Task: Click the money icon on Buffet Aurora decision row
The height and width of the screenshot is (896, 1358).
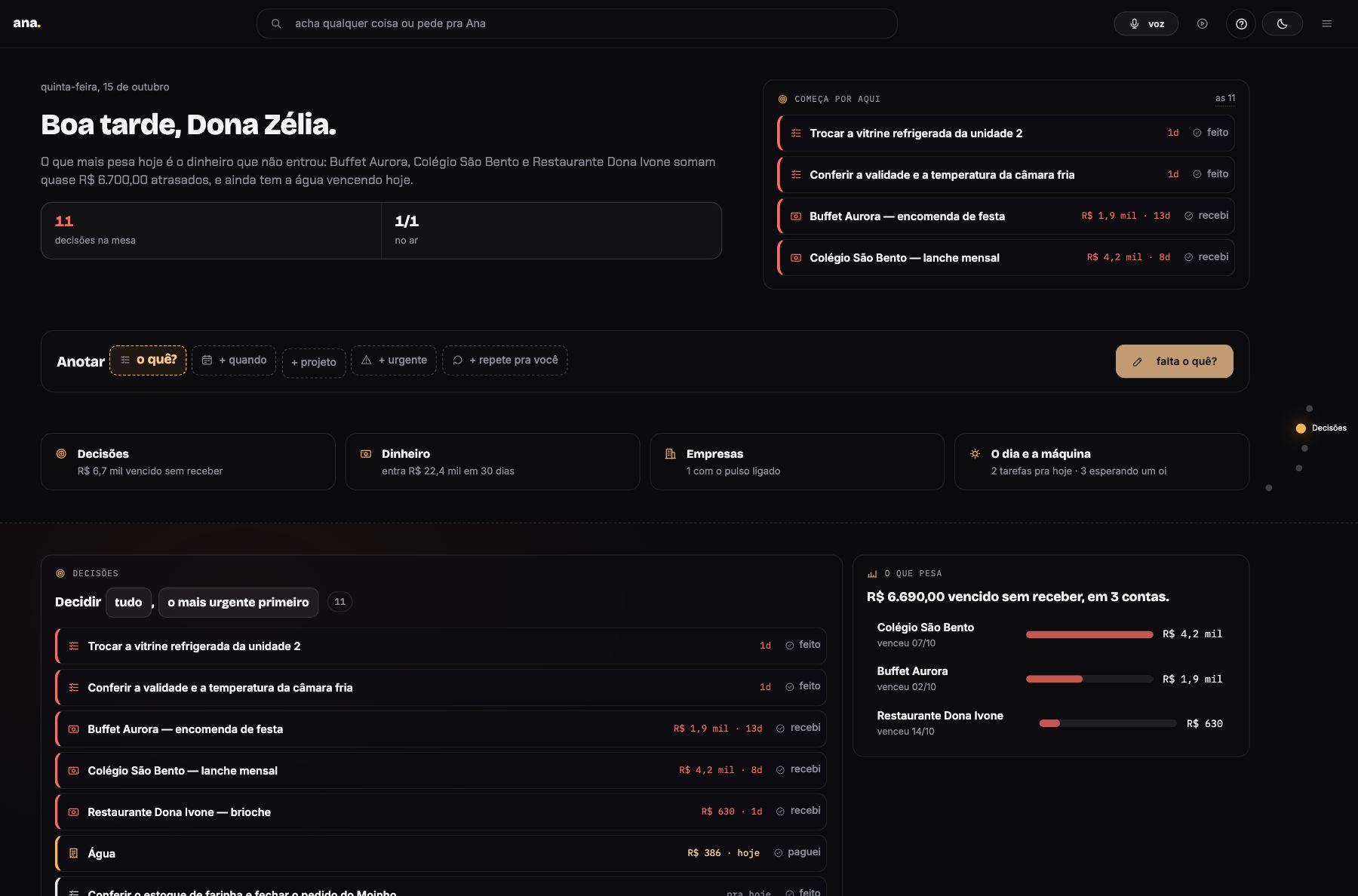Action: tap(74, 729)
